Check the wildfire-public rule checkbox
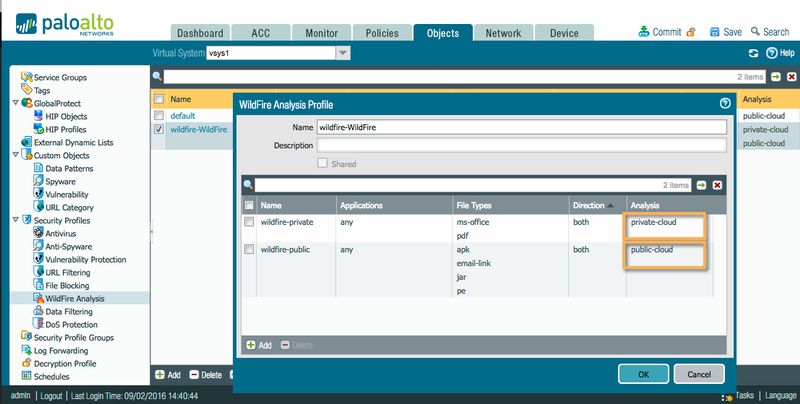Viewport: 800px width, 404px height. click(249, 249)
